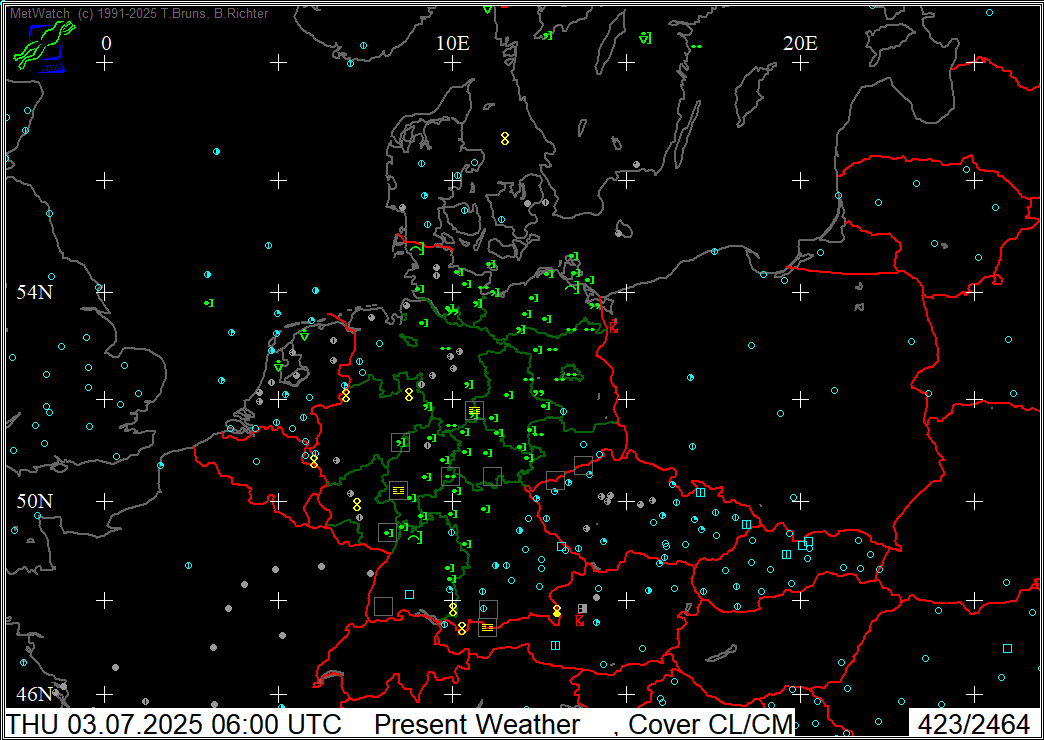Select the green arc symbol on the Danish-German border
This screenshot has width=1044, height=740.
click(x=417, y=249)
